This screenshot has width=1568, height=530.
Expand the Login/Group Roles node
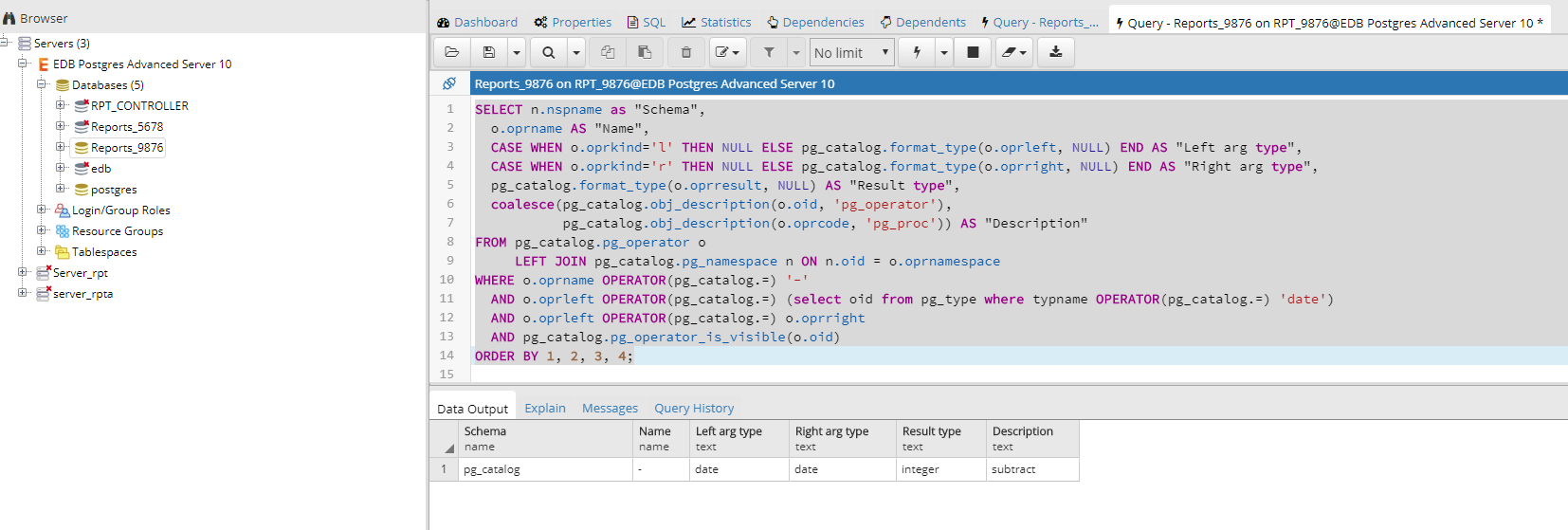[x=42, y=210]
